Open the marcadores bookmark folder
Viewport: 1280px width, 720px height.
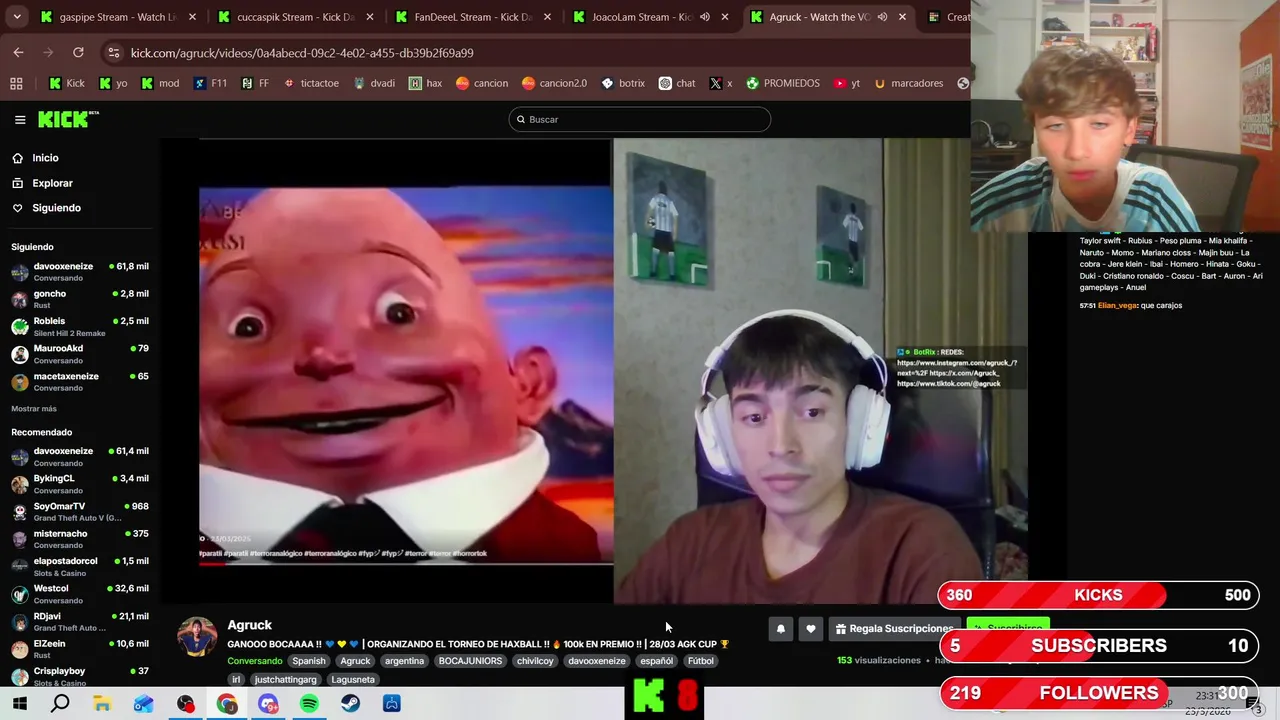point(909,83)
